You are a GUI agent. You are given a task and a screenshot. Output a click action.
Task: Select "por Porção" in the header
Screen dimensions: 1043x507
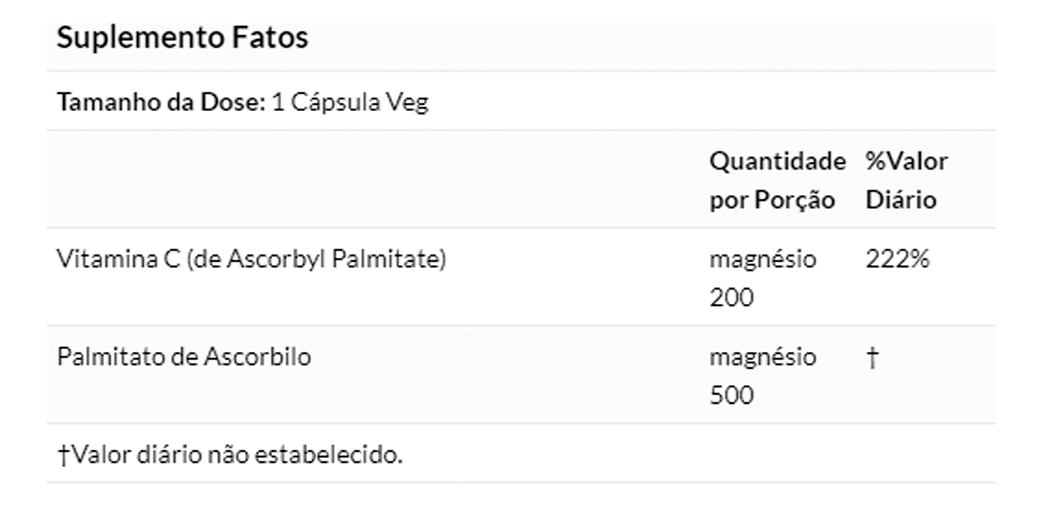click(771, 200)
